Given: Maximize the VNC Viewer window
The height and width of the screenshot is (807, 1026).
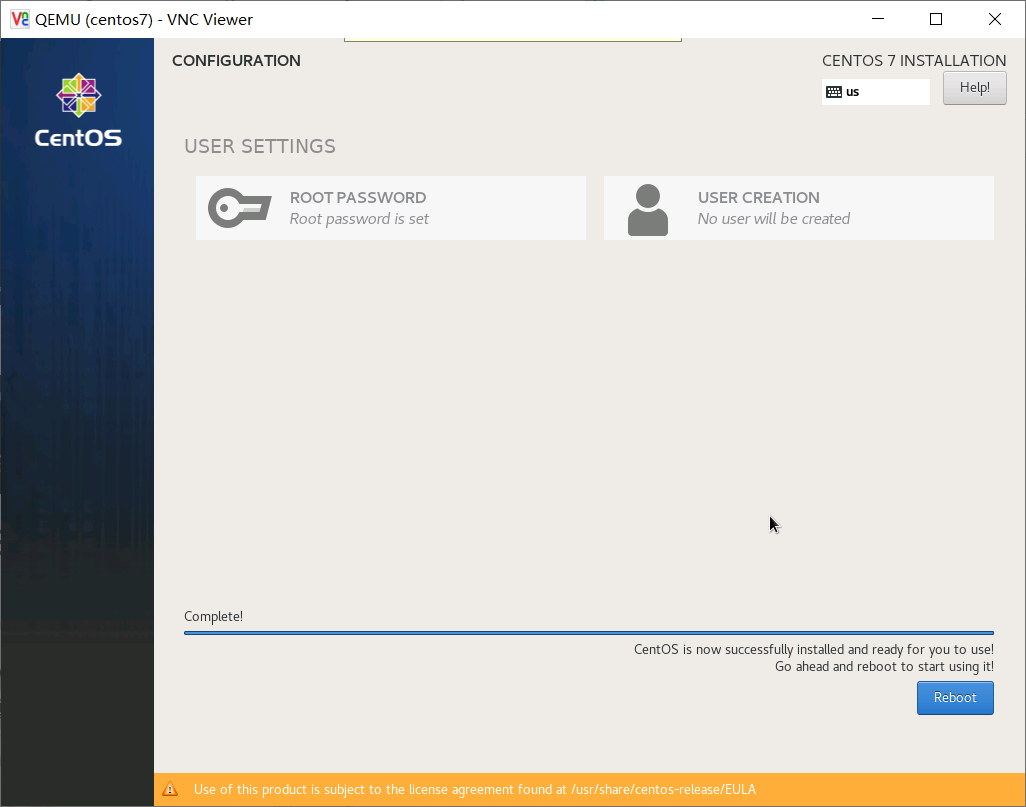Looking at the screenshot, I should [936, 19].
